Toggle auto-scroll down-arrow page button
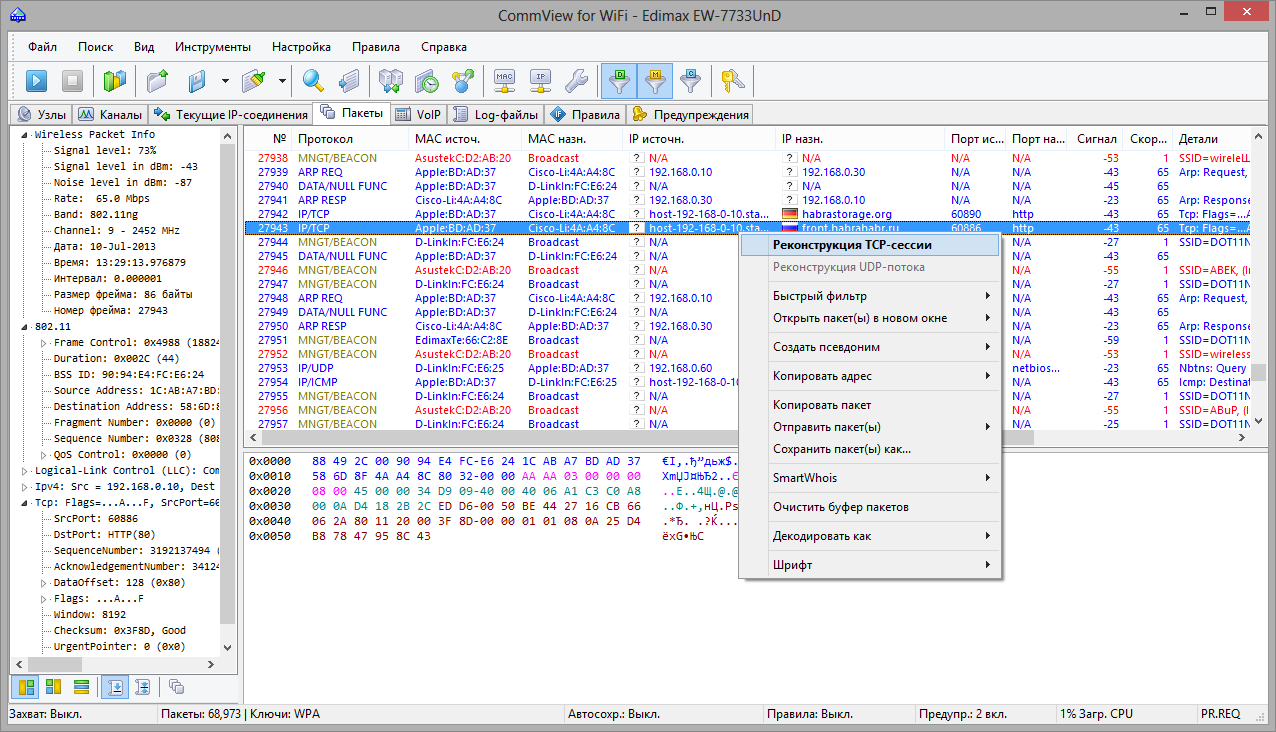 [x=115, y=686]
